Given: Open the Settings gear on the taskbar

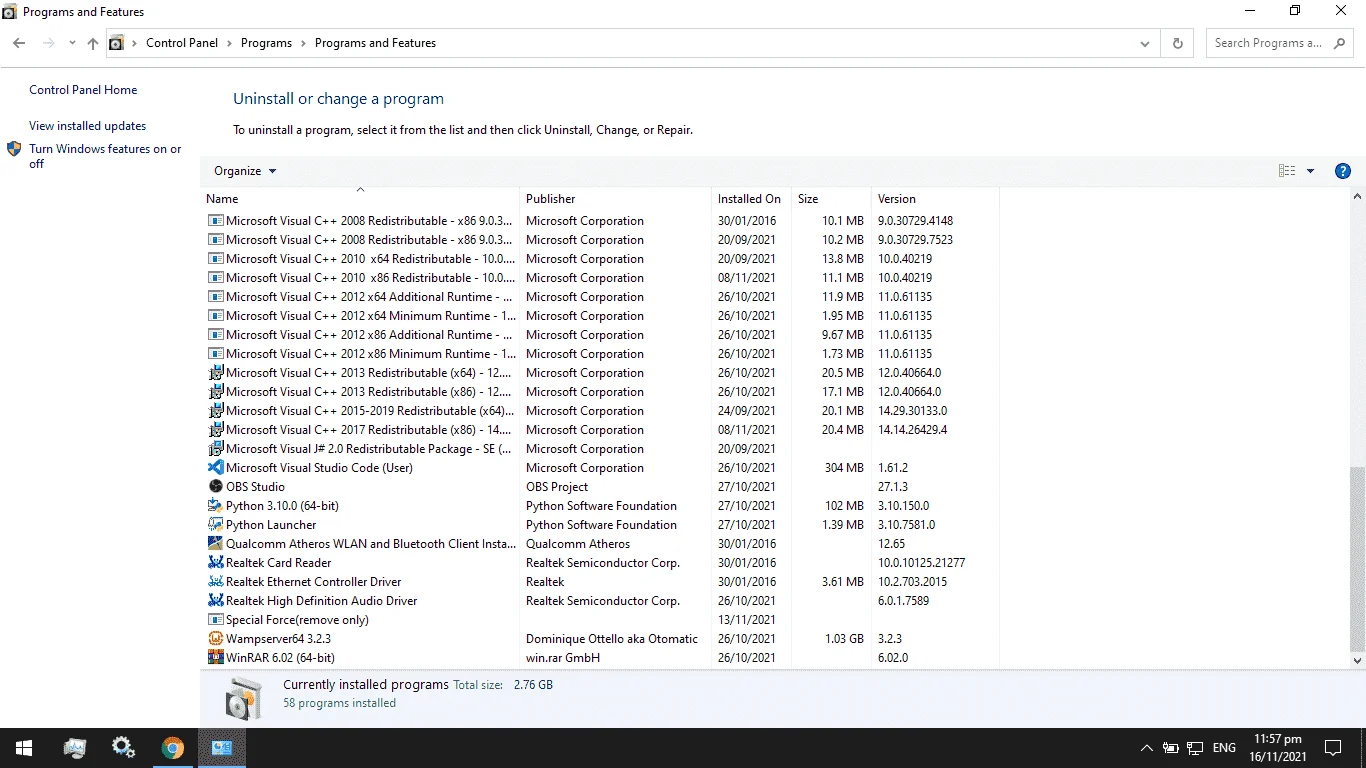Looking at the screenshot, I should [x=123, y=748].
